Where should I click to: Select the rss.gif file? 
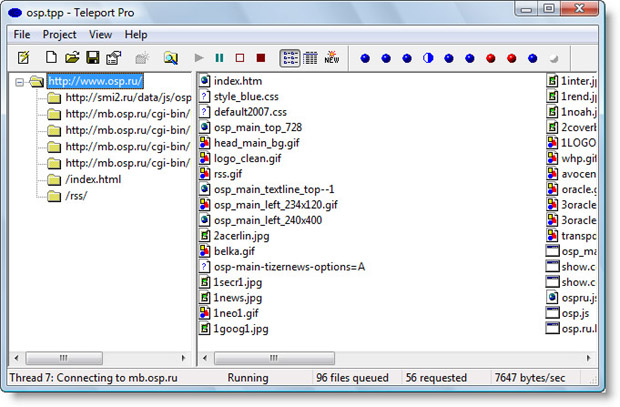(228, 174)
